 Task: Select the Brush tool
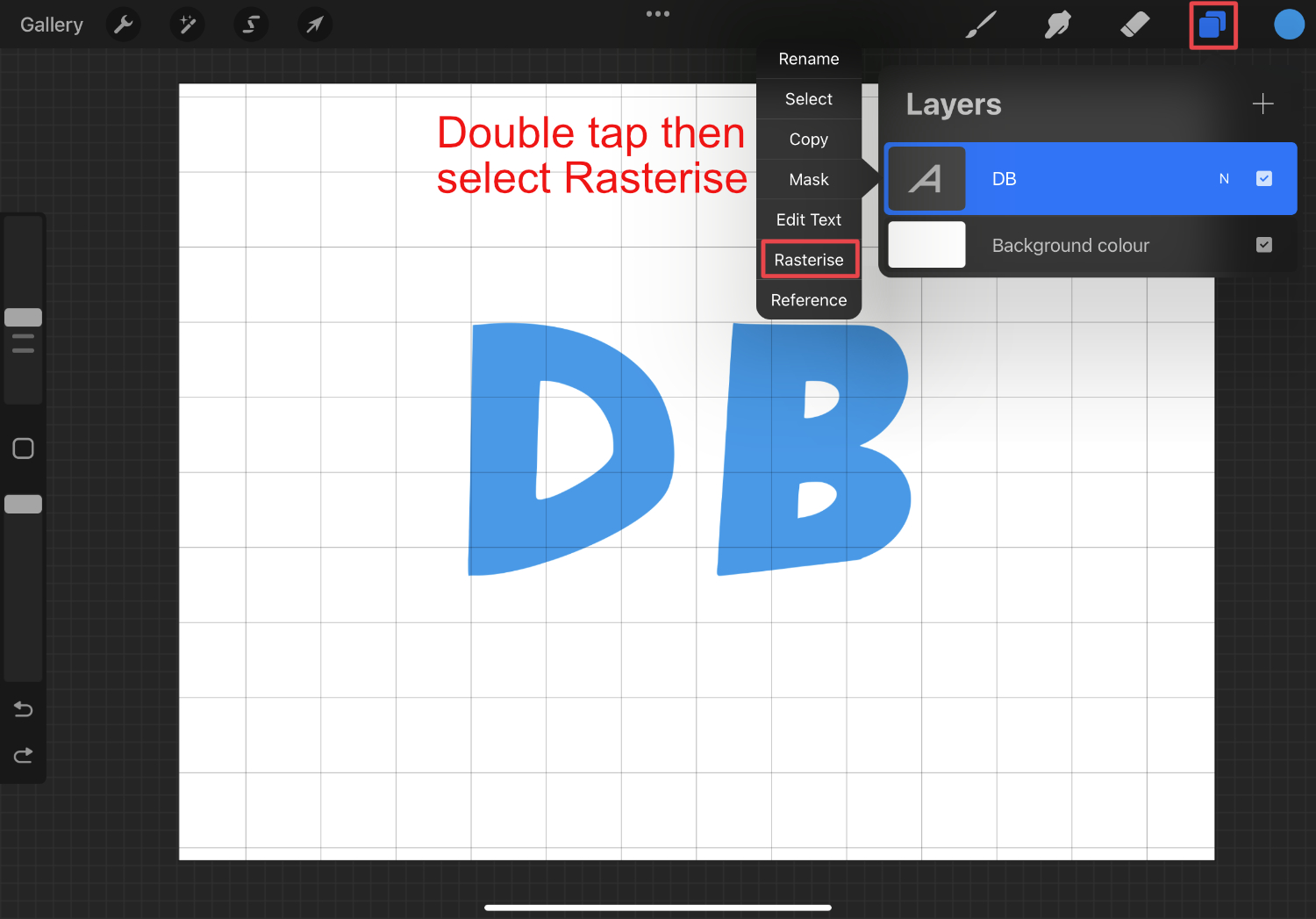pos(981,24)
